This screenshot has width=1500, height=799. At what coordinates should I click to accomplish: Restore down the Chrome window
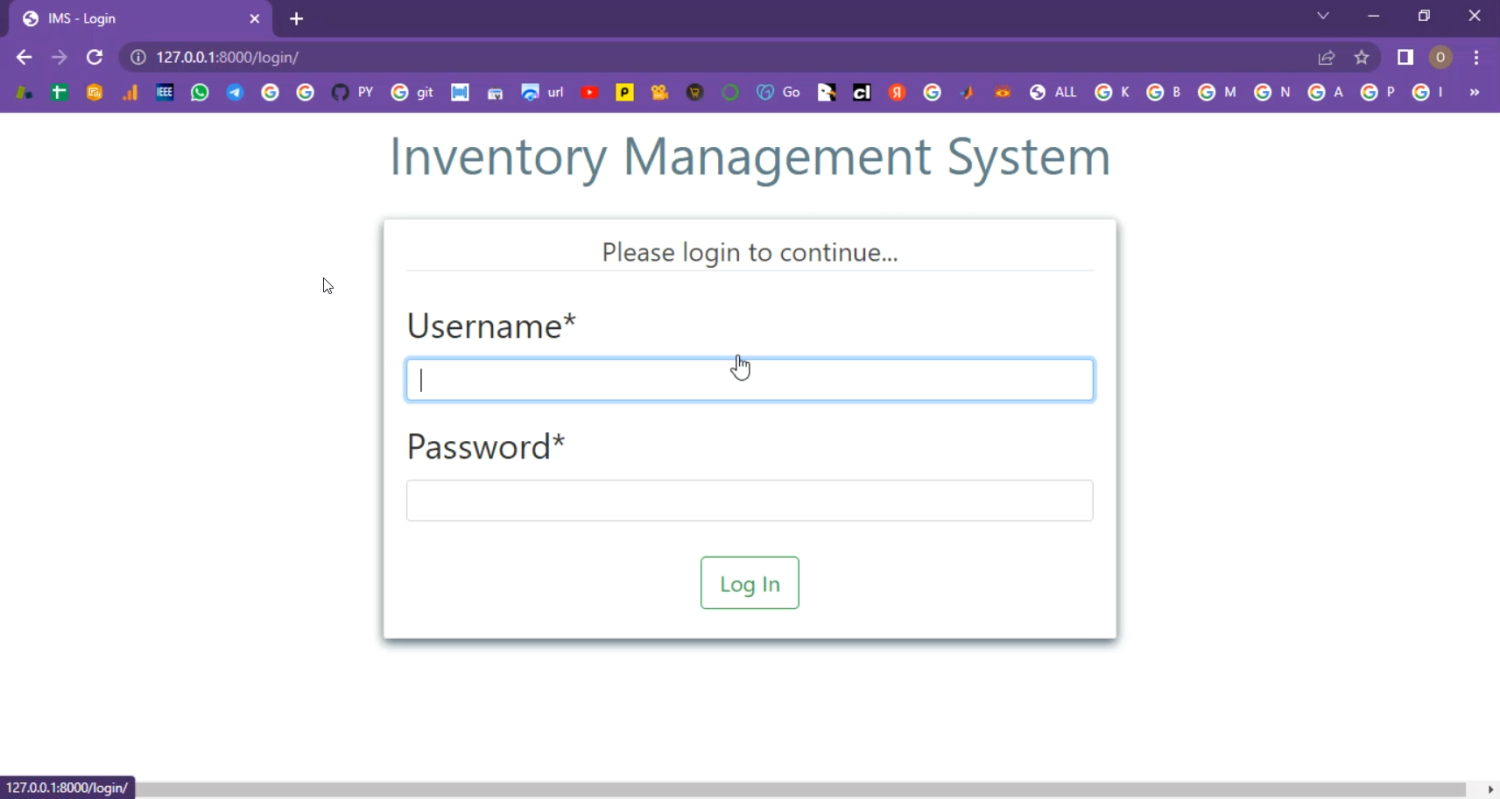pyautogui.click(x=1424, y=16)
